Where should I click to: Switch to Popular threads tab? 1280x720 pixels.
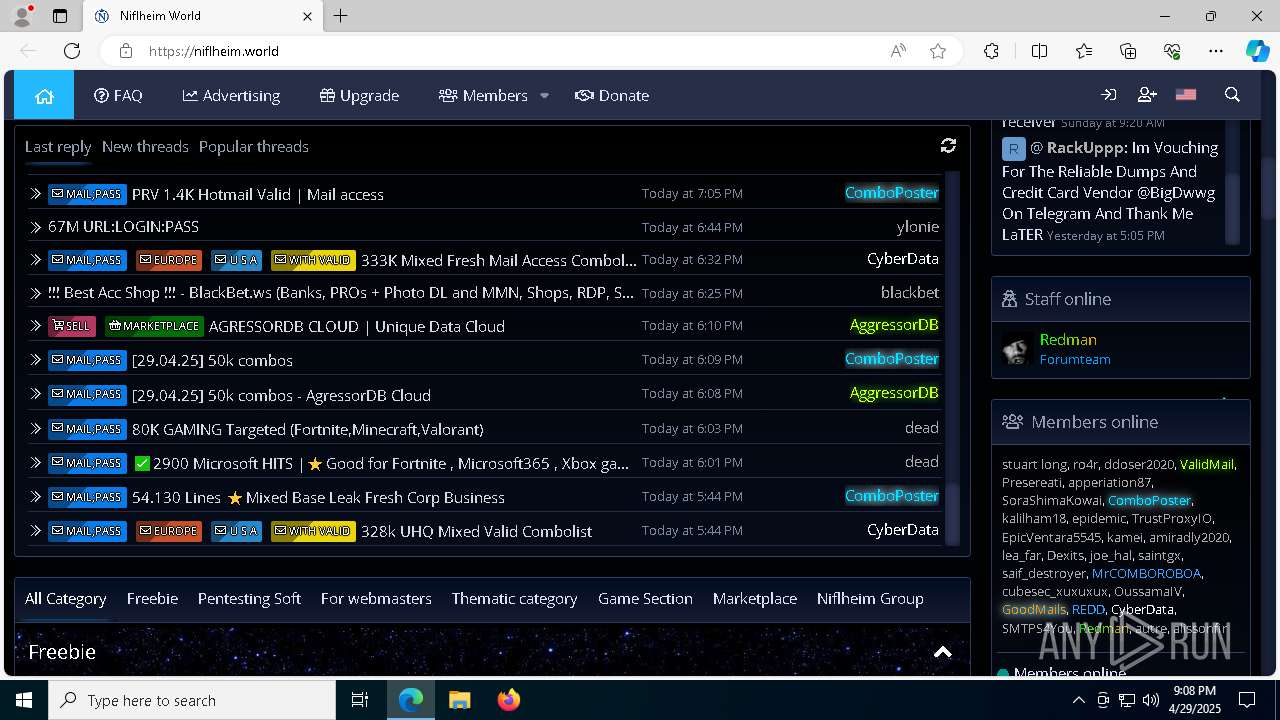click(x=254, y=146)
